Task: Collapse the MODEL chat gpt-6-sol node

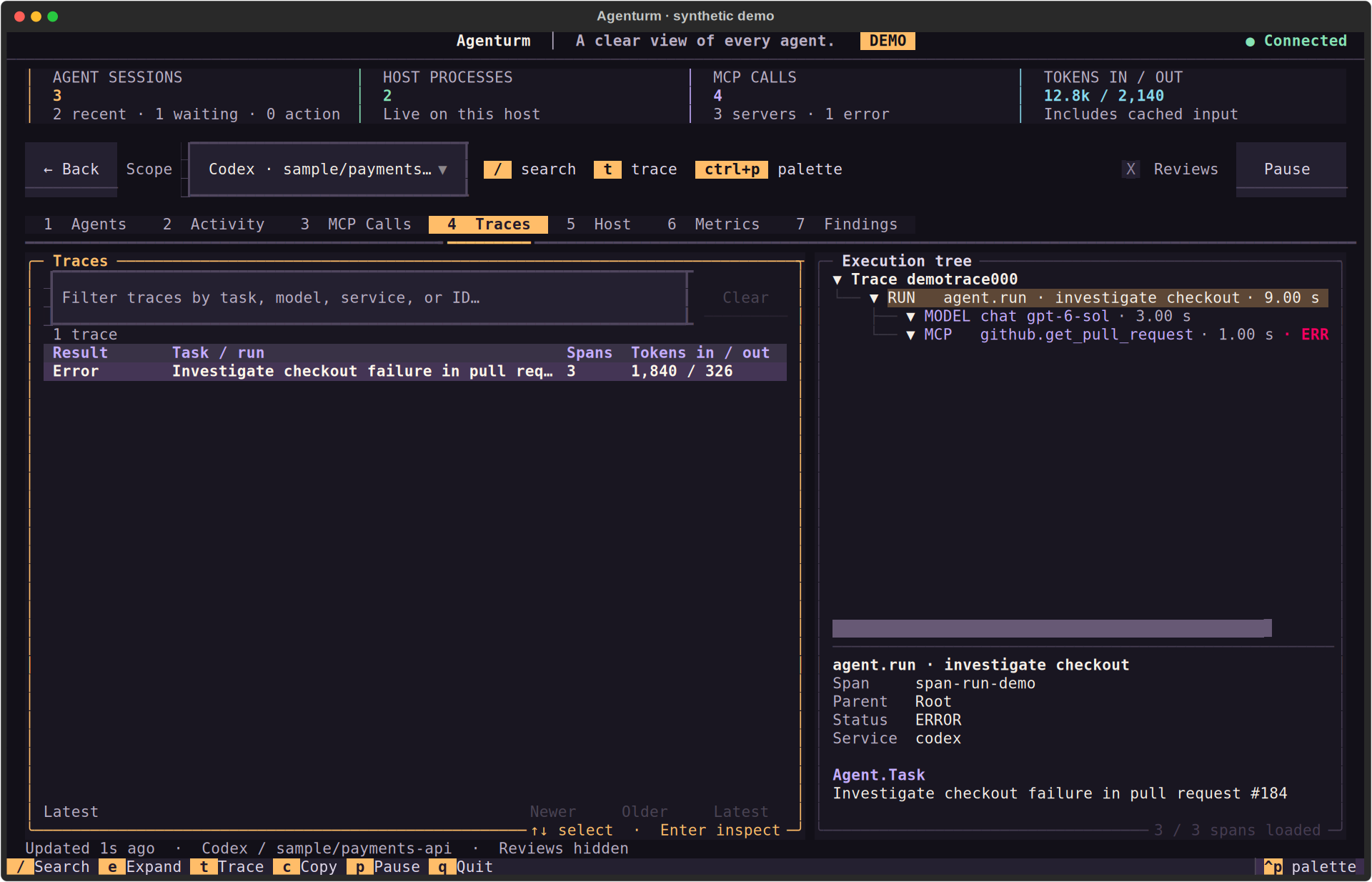Action: [910, 317]
